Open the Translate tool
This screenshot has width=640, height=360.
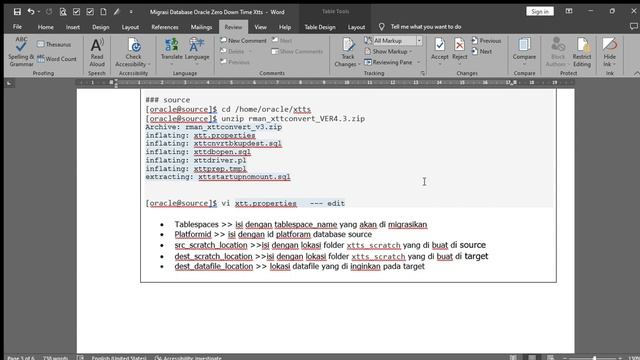[171, 51]
